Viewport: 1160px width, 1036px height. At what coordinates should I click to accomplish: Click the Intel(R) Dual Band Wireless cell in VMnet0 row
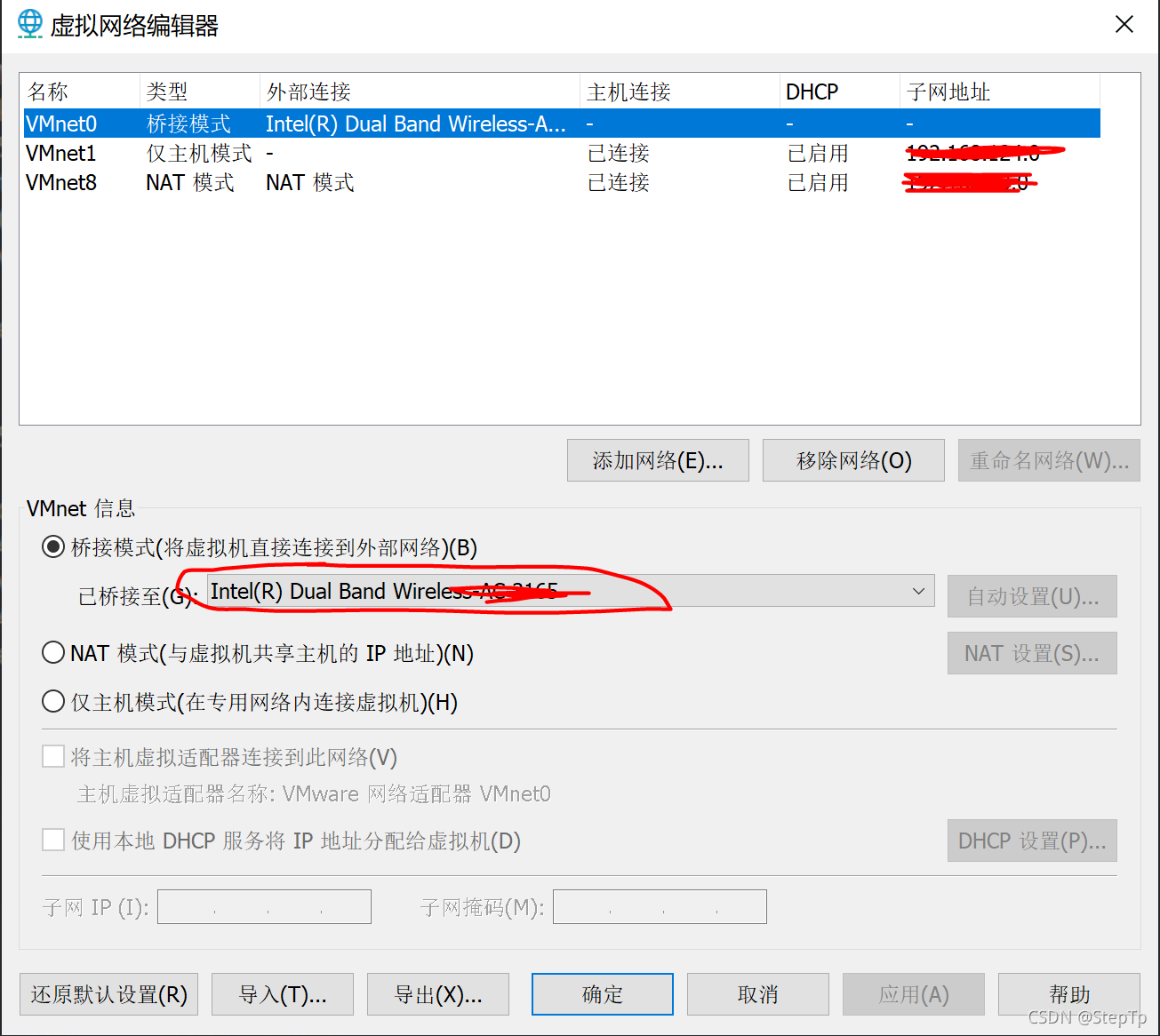click(415, 124)
